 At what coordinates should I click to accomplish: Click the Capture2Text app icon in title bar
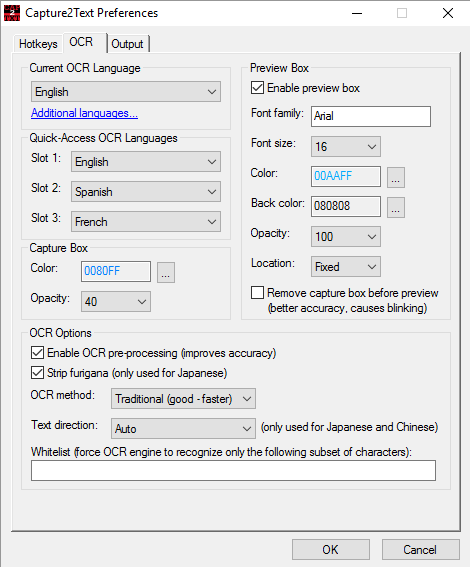tap(12, 13)
